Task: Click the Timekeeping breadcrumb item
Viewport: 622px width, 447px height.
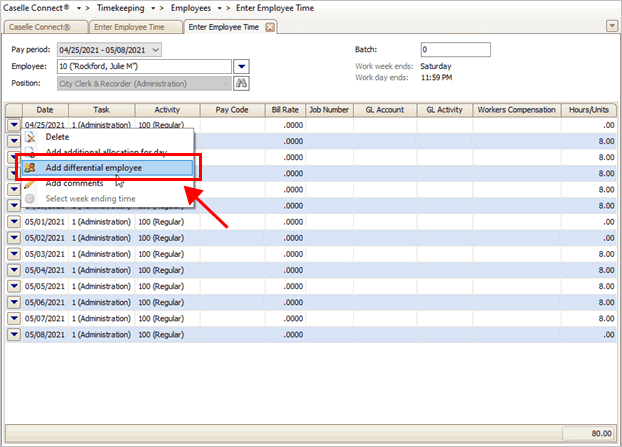Action: 124,7
